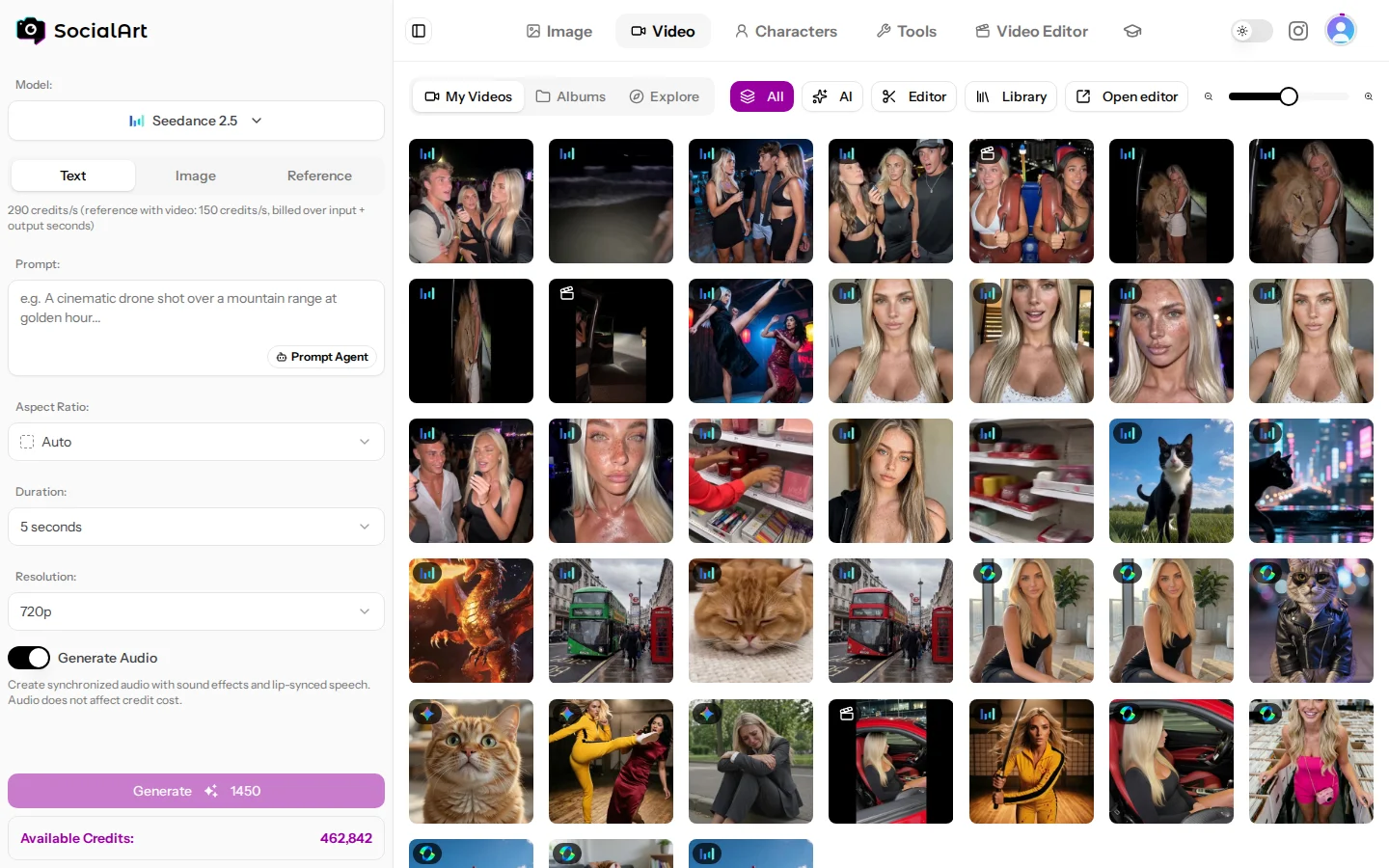Image resolution: width=1389 pixels, height=868 pixels.
Task: Open the Prompt Agent button
Action: coord(322,357)
